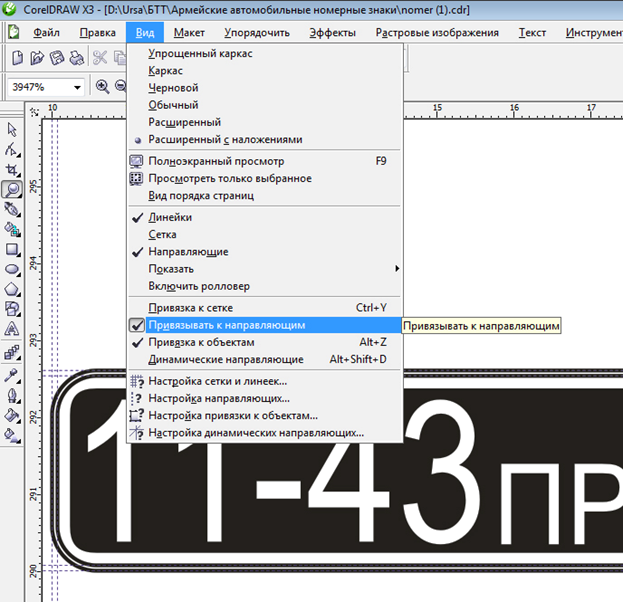Select the Ellipse tool
This screenshot has width=624, height=603.
(12, 270)
